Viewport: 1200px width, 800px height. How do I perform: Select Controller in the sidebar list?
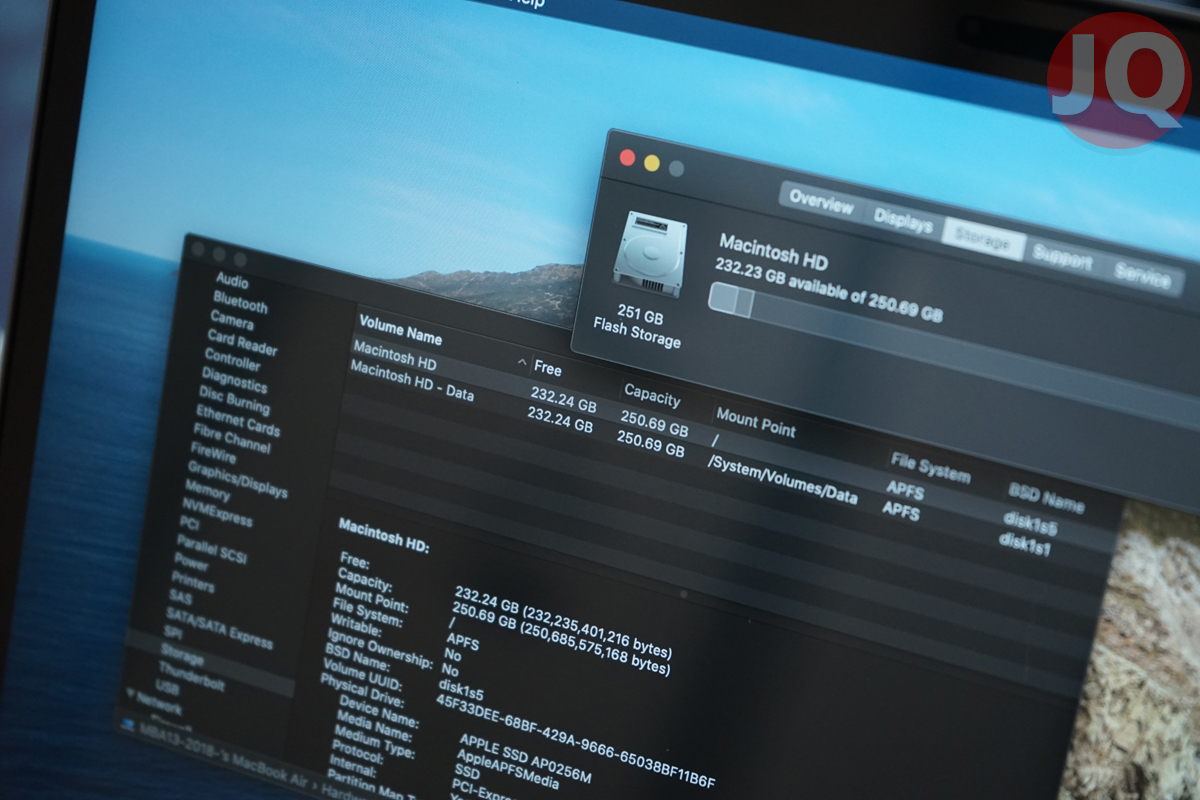coord(233,360)
